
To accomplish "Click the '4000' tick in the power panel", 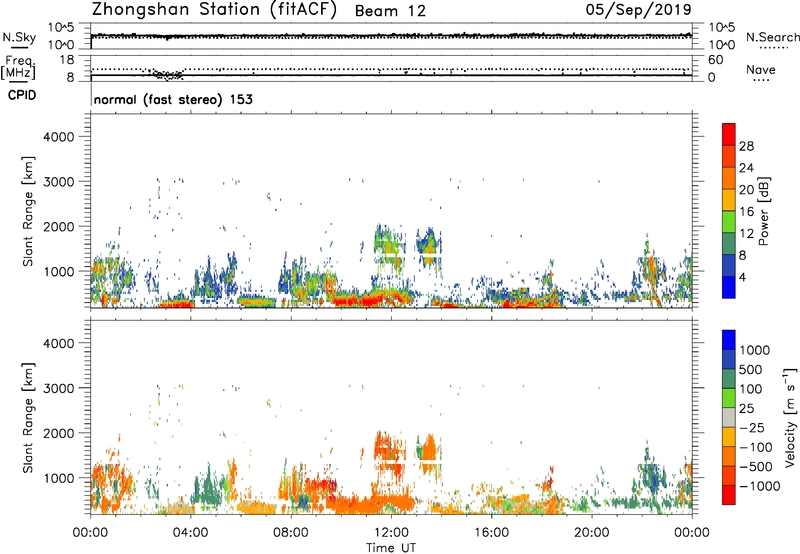I will tap(59, 137).
